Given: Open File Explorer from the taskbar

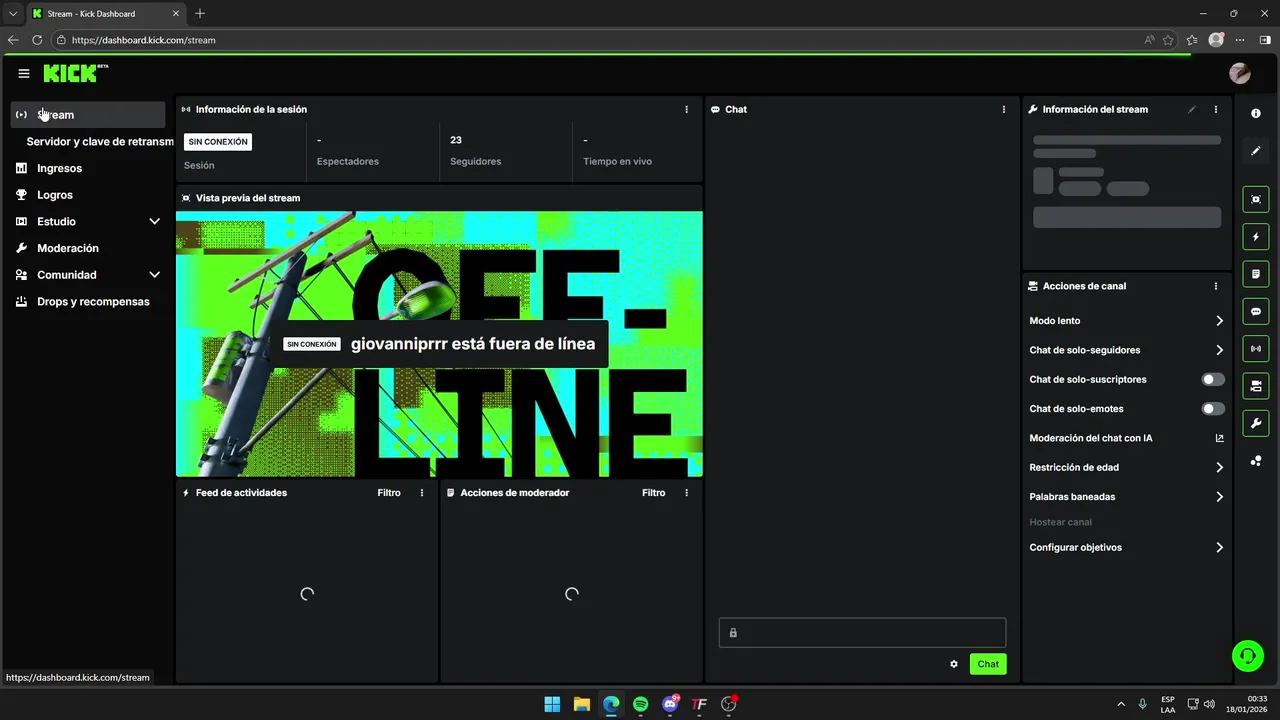Looking at the screenshot, I should click(581, 704).
